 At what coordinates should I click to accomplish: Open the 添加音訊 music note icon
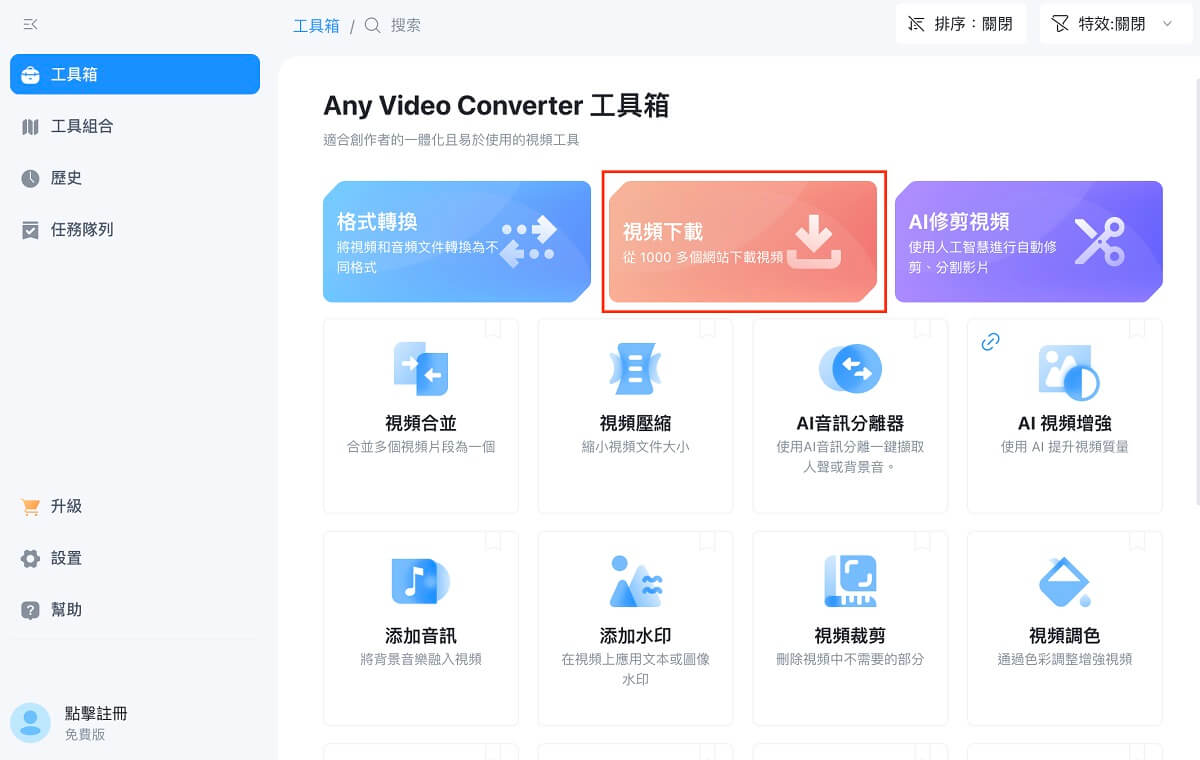pos(421,581)
